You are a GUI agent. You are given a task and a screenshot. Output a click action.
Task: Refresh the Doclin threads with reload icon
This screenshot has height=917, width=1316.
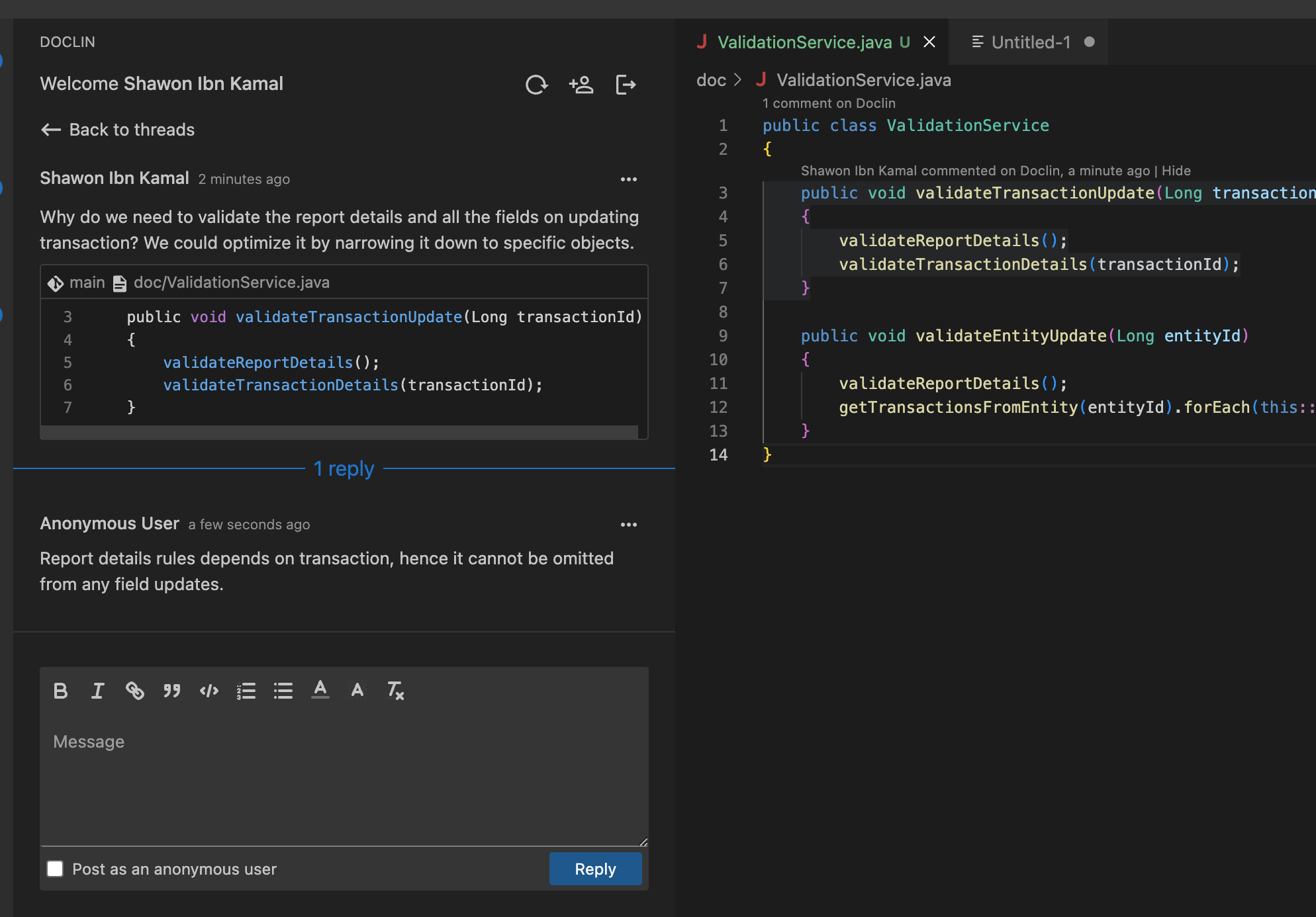[536, 85]
